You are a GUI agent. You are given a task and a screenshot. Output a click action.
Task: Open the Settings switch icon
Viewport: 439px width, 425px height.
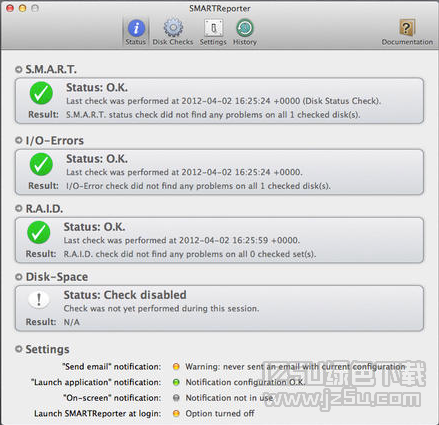point(213,28)
